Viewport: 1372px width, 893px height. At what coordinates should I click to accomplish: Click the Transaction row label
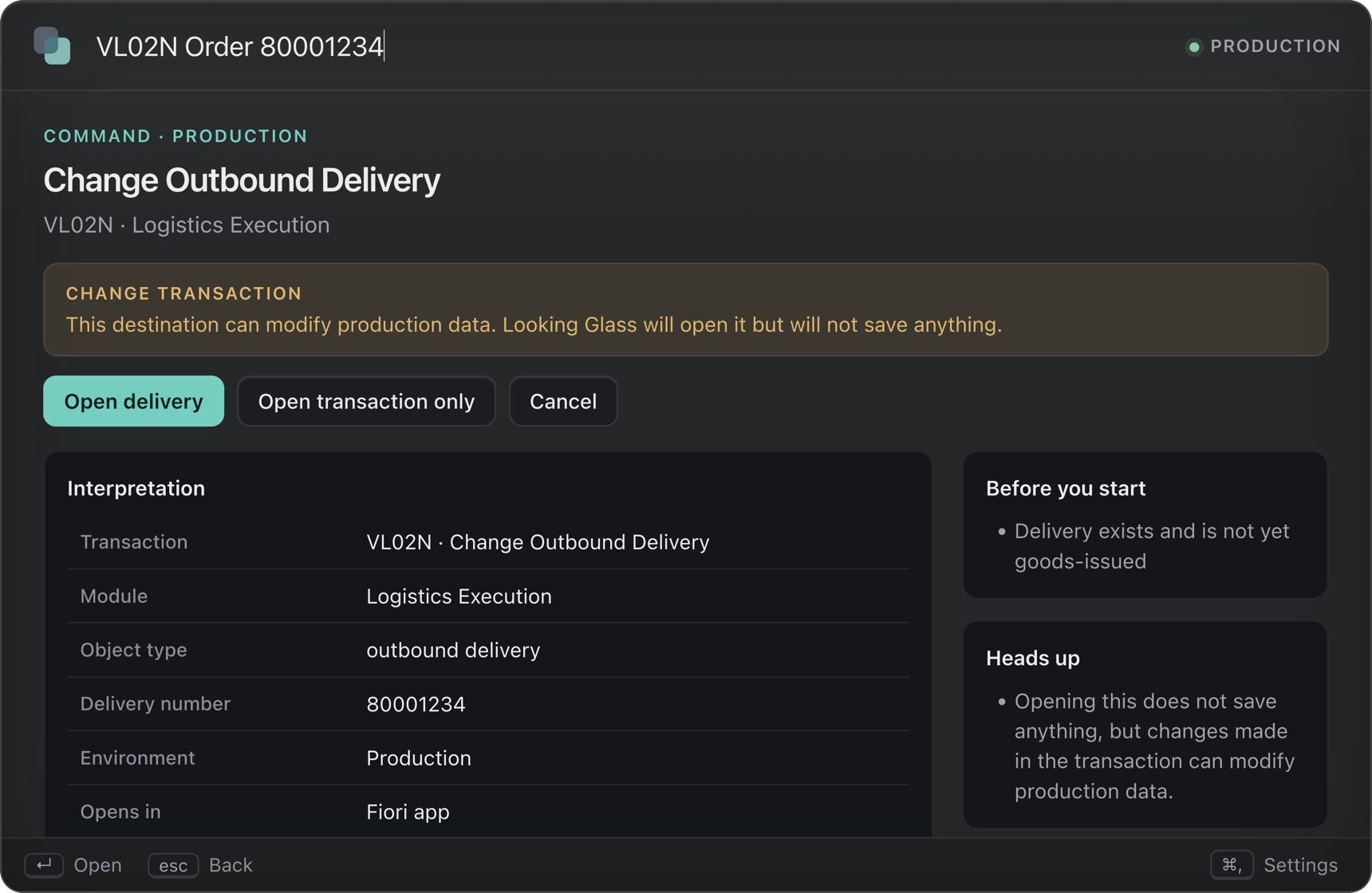[134, 542]
